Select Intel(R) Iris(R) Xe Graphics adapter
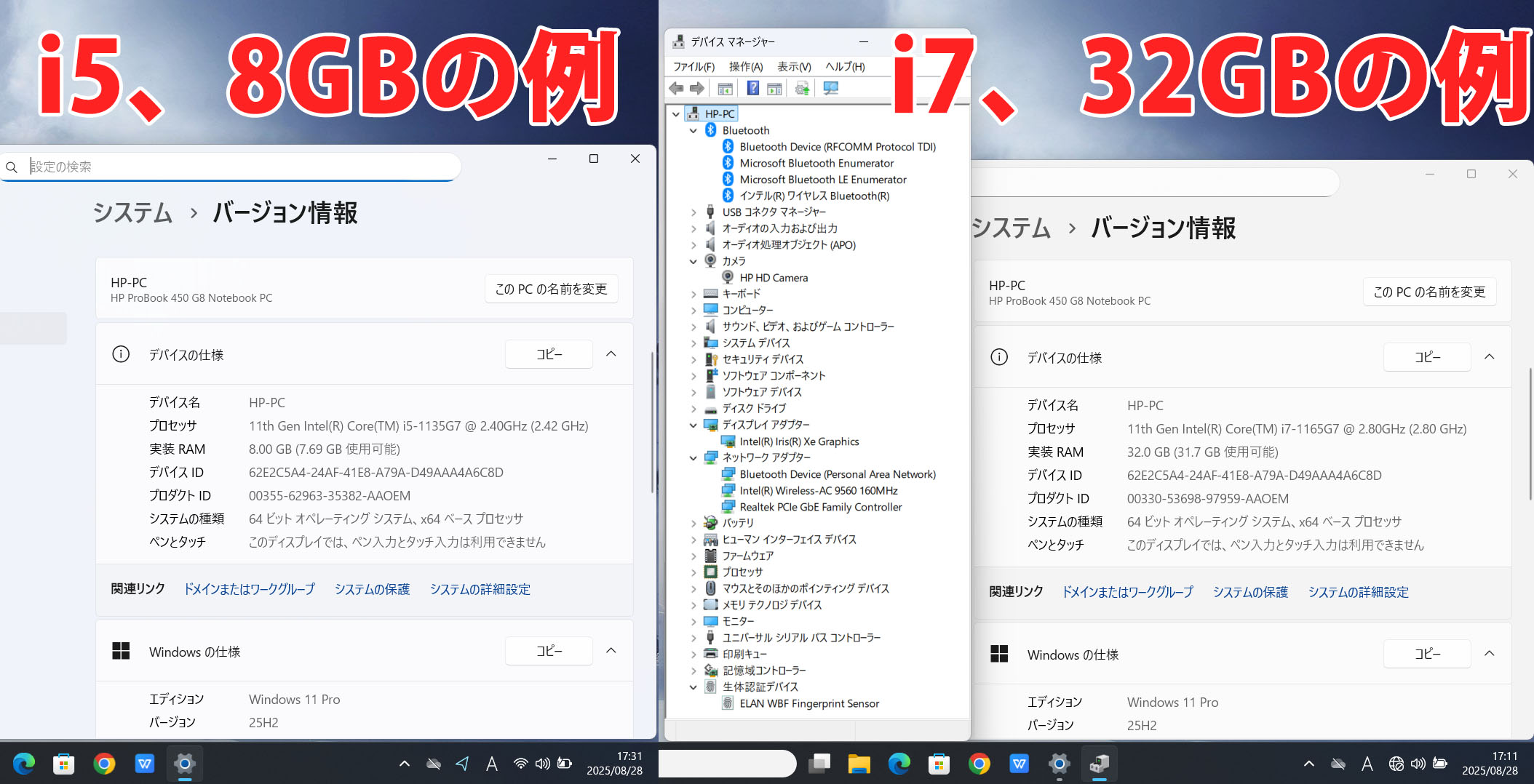1534x784 pixels. pyautogui.click(x=799, y=441)
